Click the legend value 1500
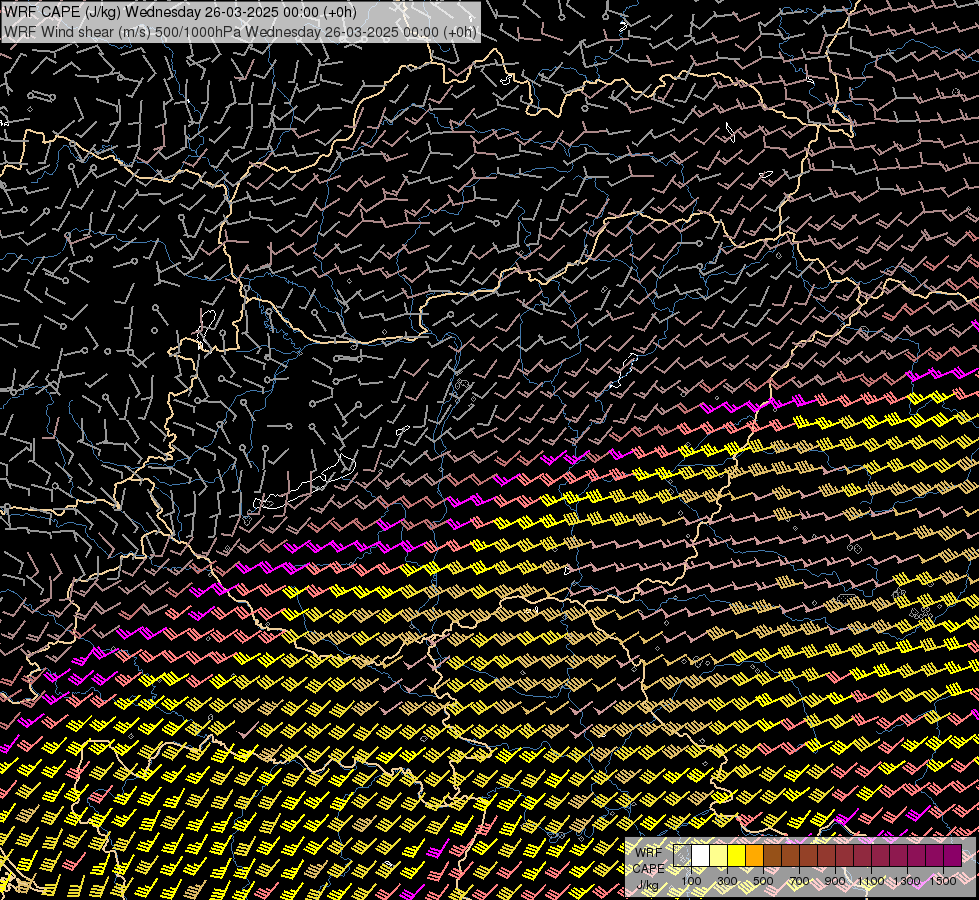 (x=943, y=881)
